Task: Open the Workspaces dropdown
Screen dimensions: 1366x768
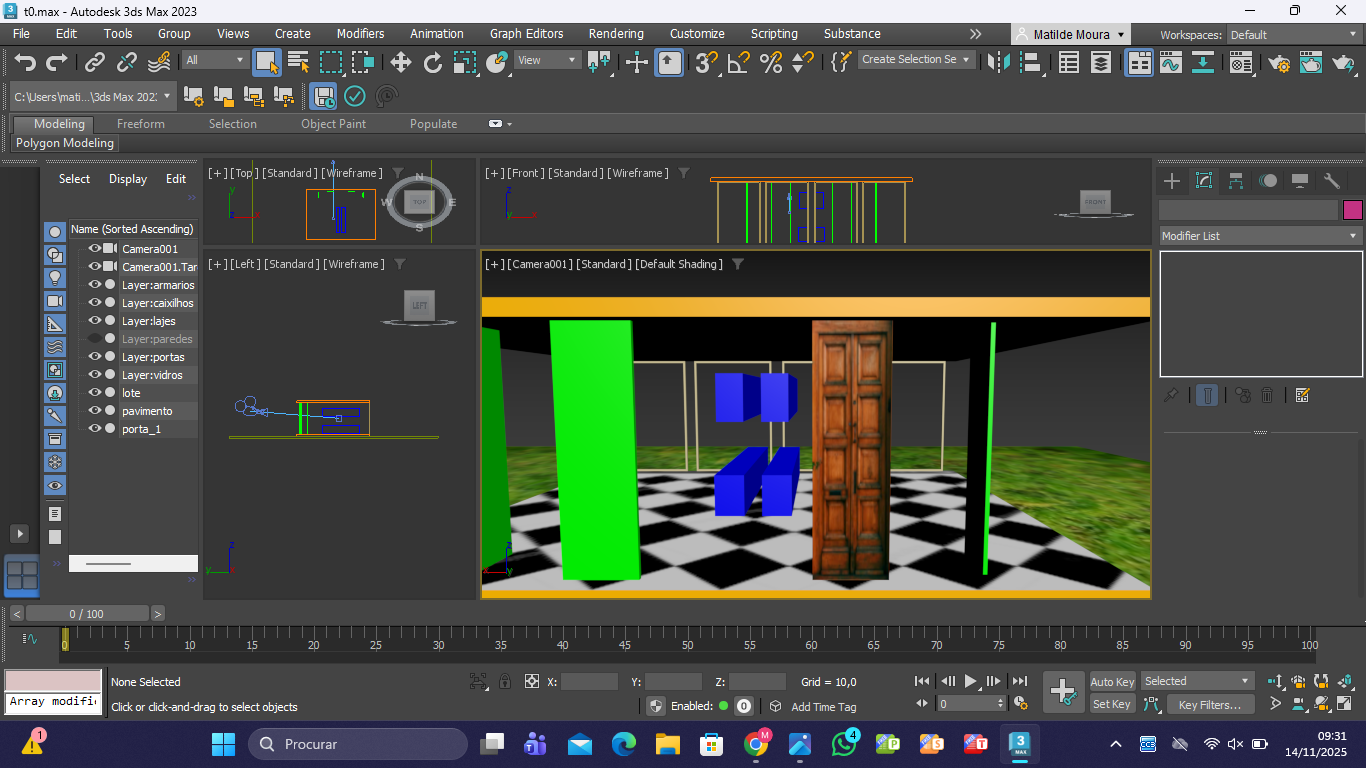Action: coord(1294,35)
